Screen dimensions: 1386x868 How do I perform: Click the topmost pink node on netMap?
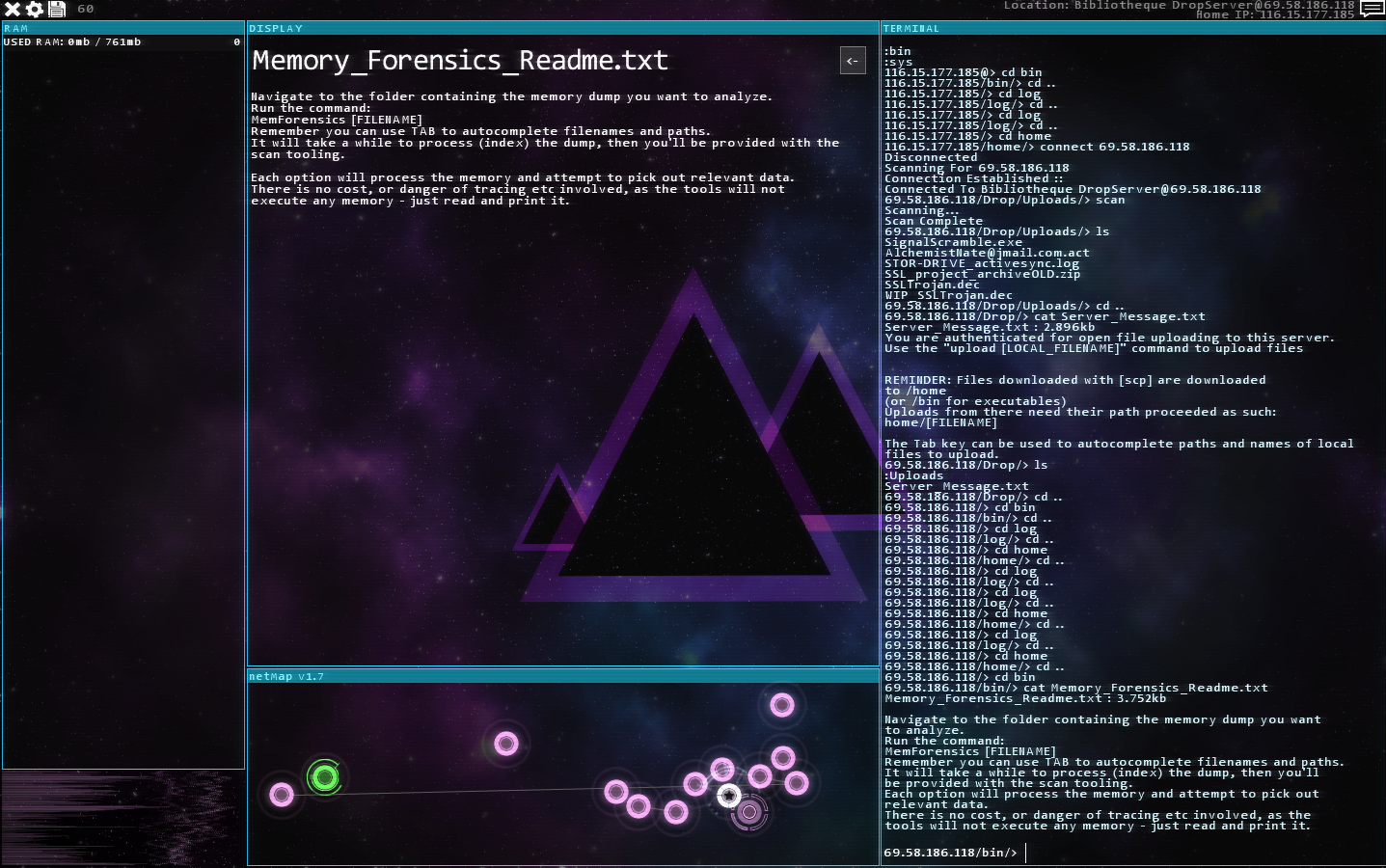pyautogui.click(x=782, y=705)
